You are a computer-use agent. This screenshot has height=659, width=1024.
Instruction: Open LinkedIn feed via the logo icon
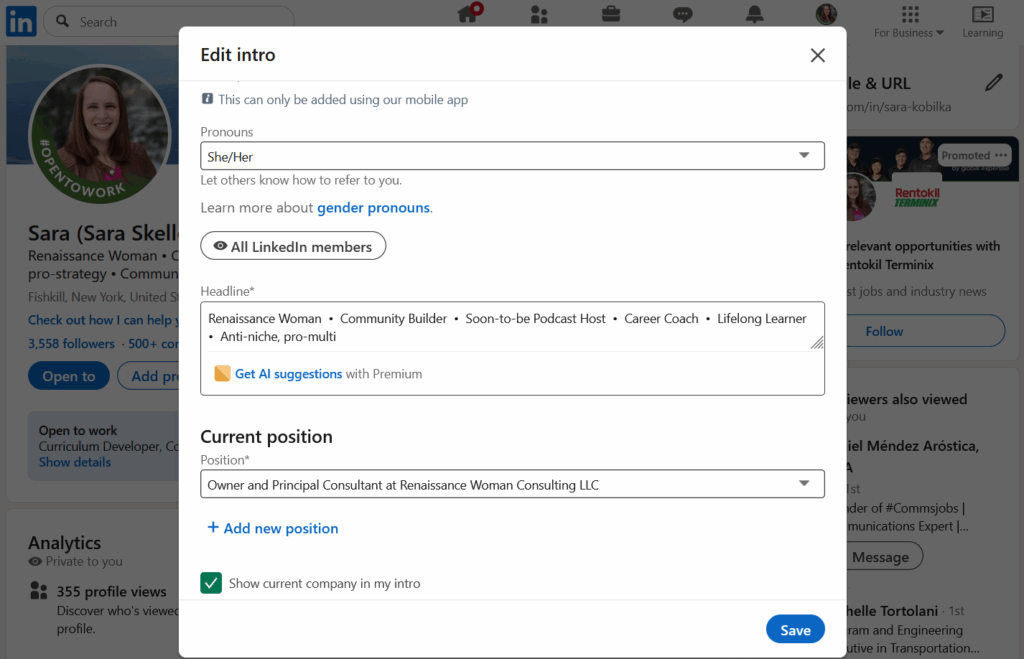tap(20, 21)
